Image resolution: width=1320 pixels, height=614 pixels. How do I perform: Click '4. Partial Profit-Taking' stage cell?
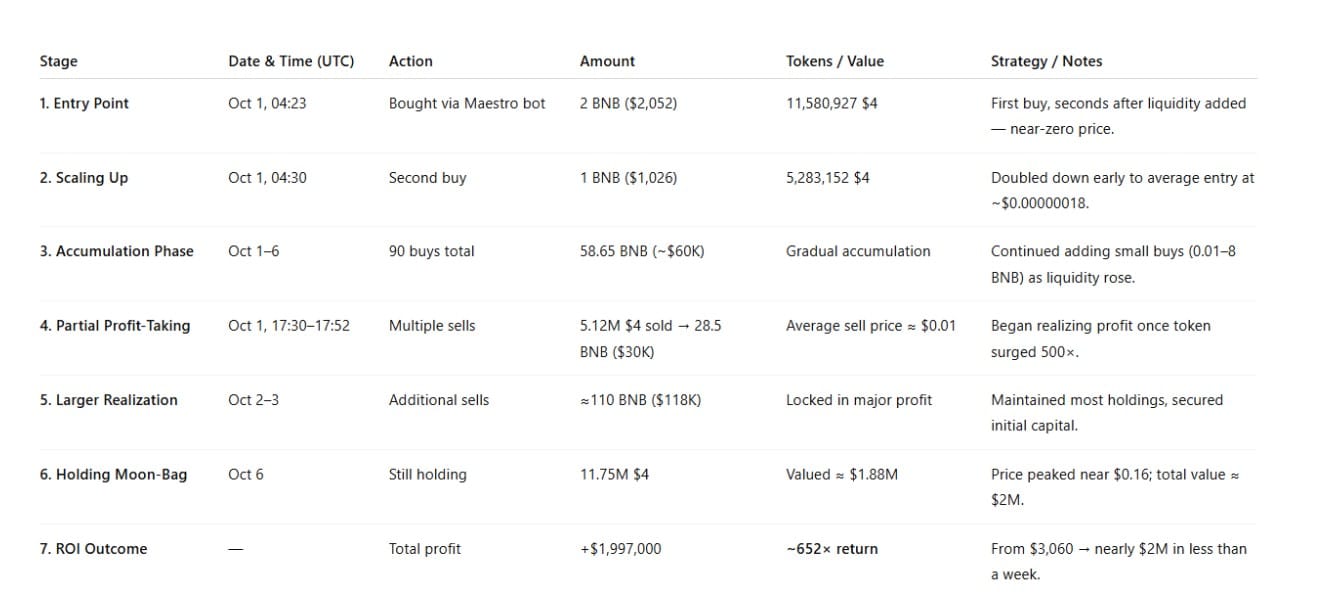click(115, 325)
